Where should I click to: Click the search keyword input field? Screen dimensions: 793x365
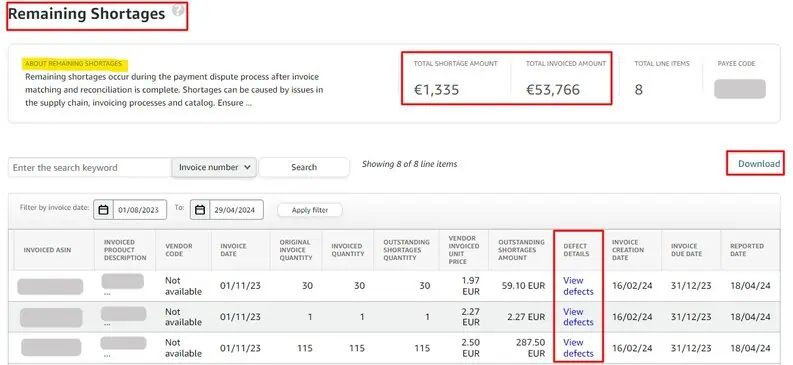(x=90, y=167)
